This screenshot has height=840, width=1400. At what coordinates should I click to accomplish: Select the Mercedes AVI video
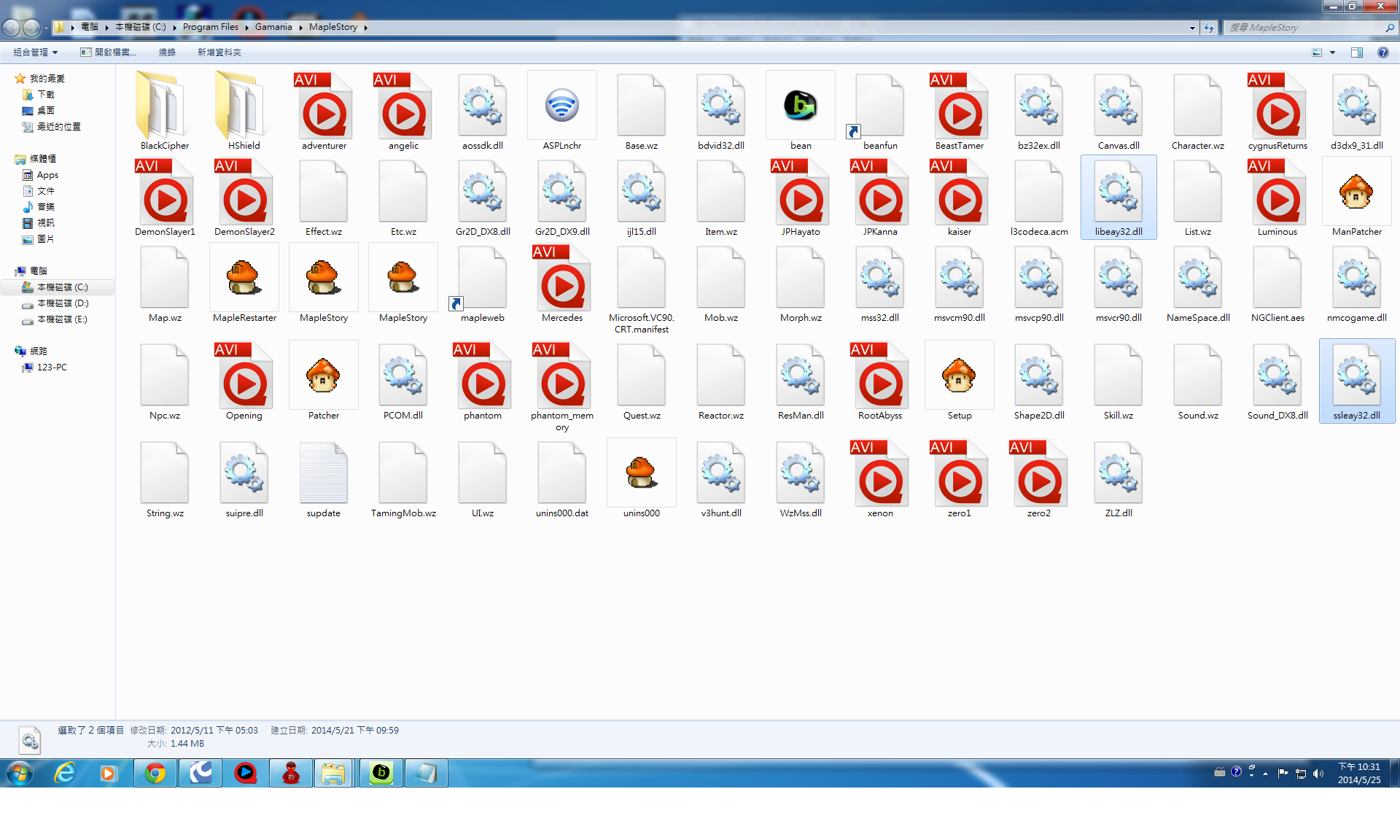tap(561, 283)
